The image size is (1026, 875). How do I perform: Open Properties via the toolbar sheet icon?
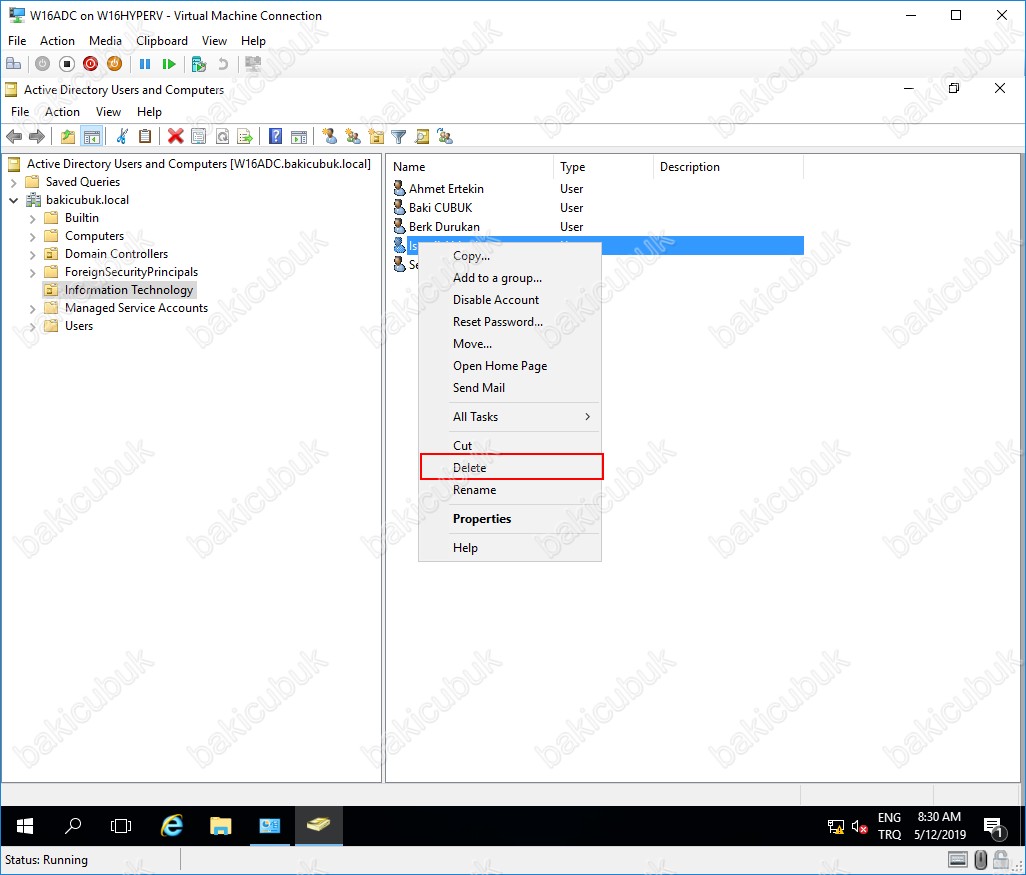click(198, 136)
